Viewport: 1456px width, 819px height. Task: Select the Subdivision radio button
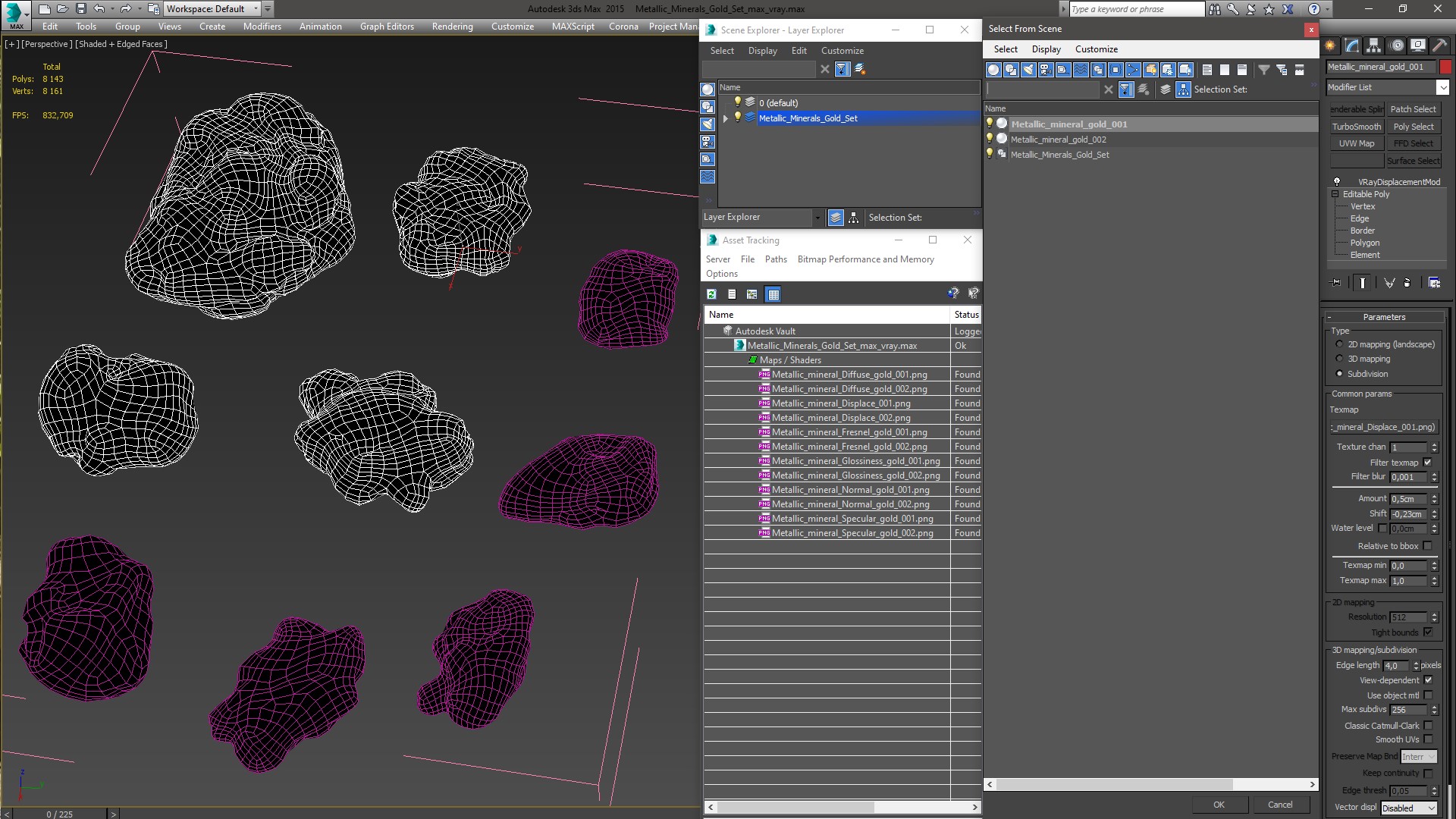click(x=1339, y=374)
